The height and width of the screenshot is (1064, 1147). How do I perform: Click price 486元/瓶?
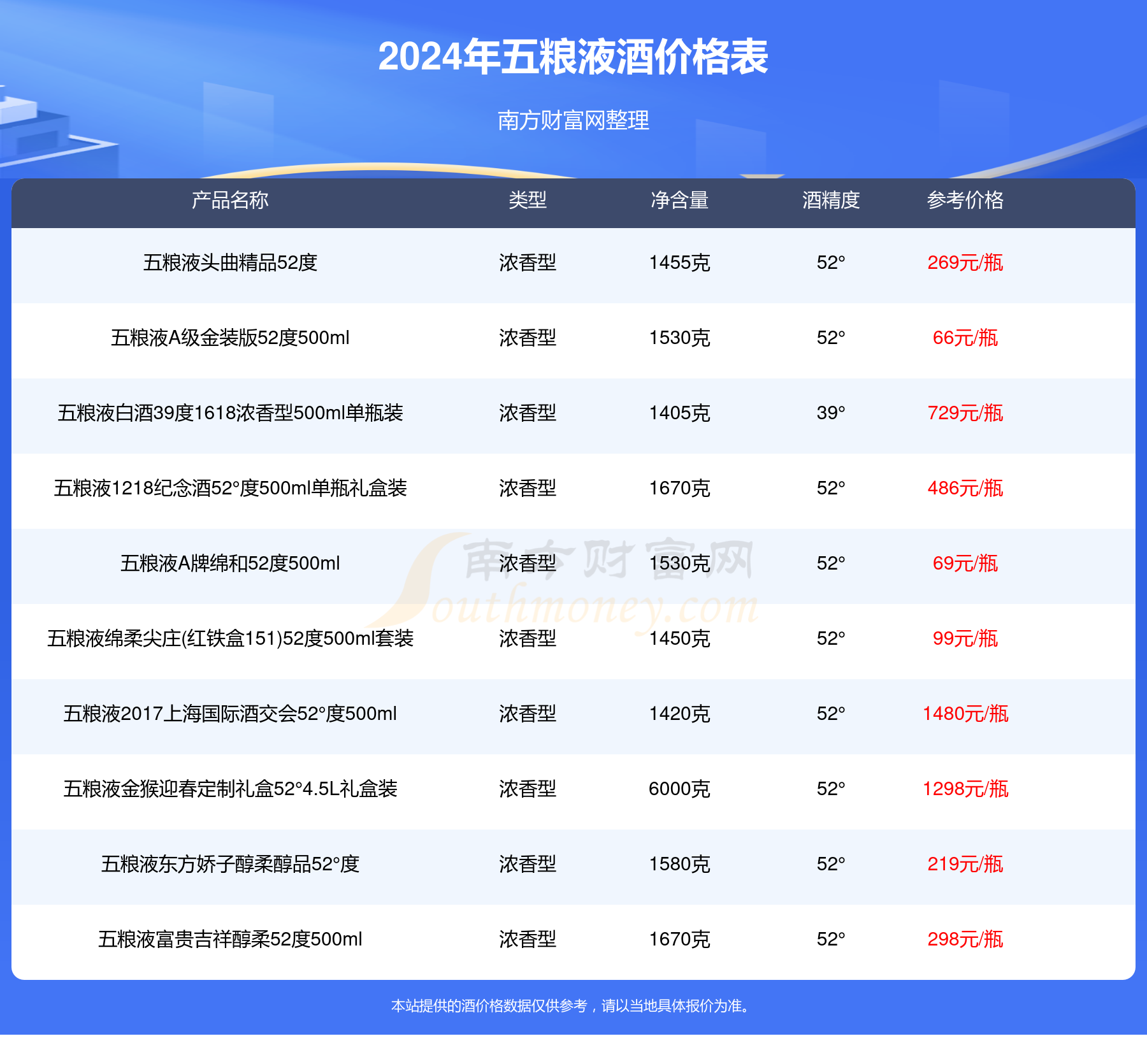[965, 488]
